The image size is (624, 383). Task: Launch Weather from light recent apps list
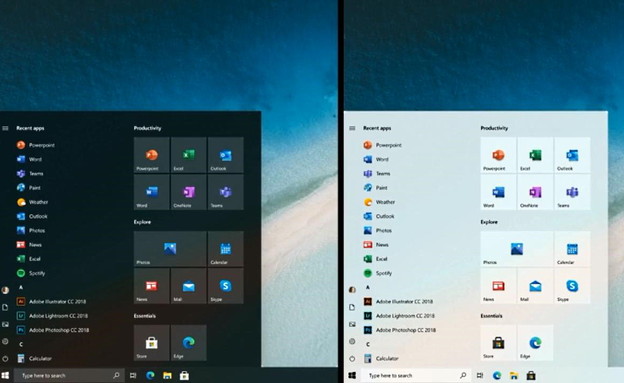point(379,202)
